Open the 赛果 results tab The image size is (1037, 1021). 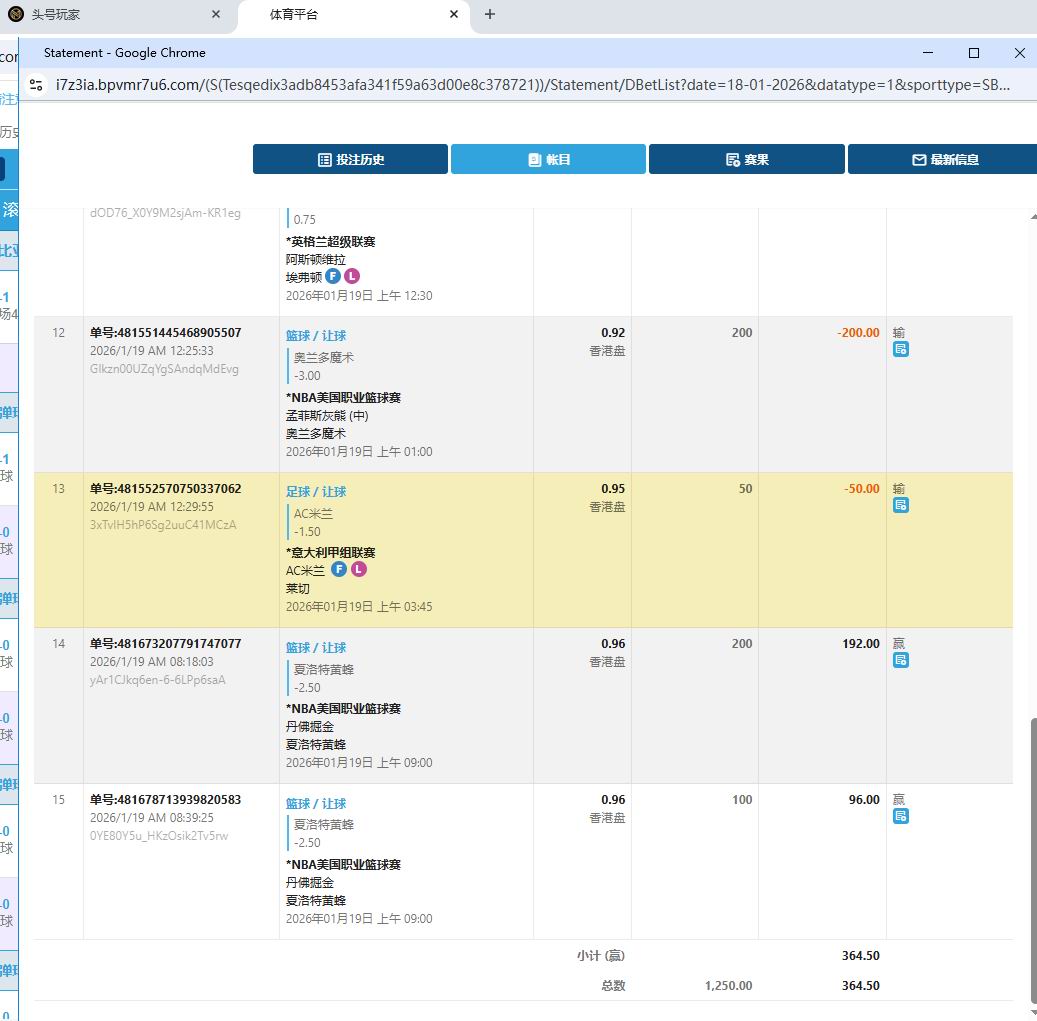(746, 159)
